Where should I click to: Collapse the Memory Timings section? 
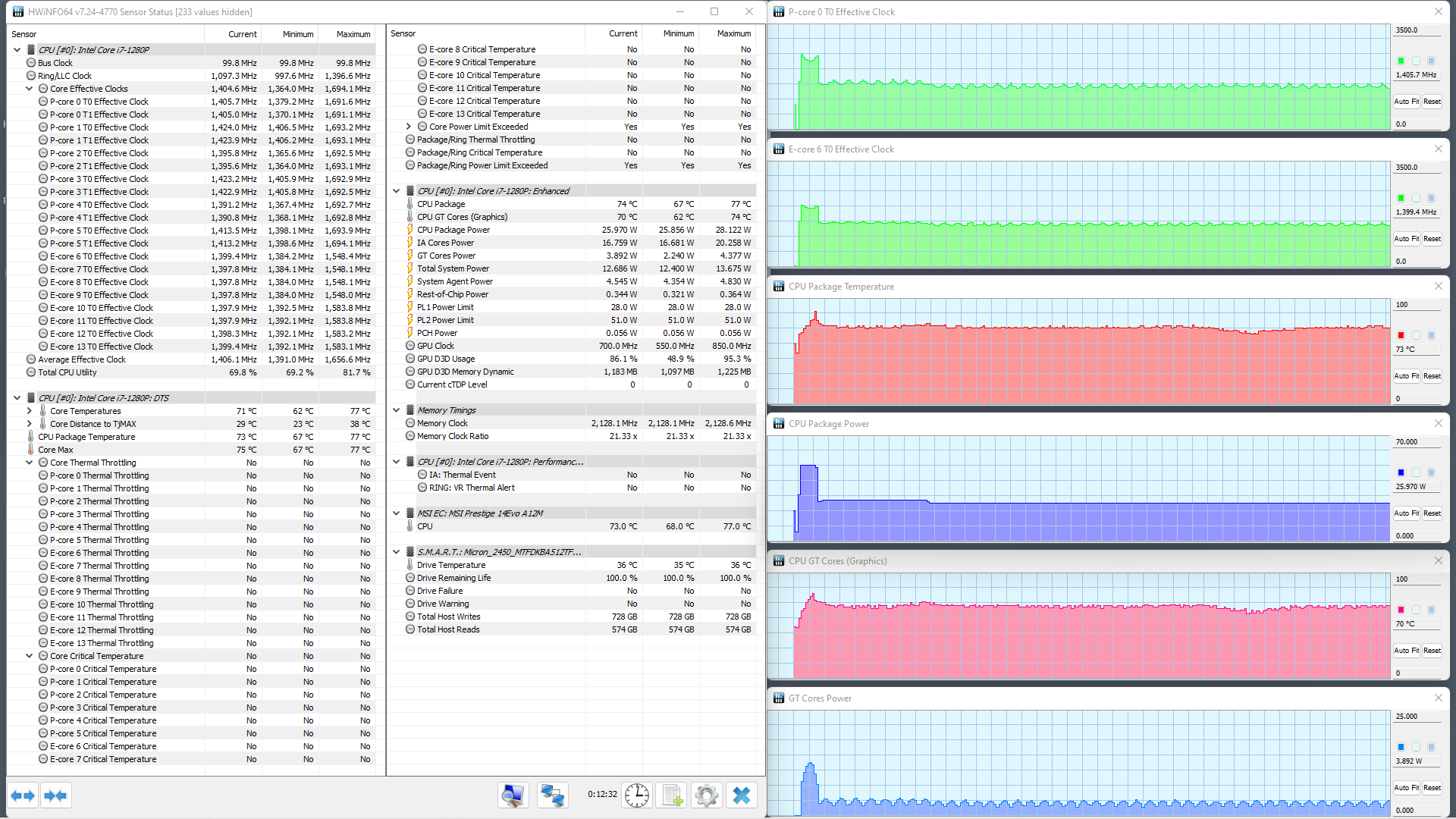pyautogui.click(x=396, y=410)
